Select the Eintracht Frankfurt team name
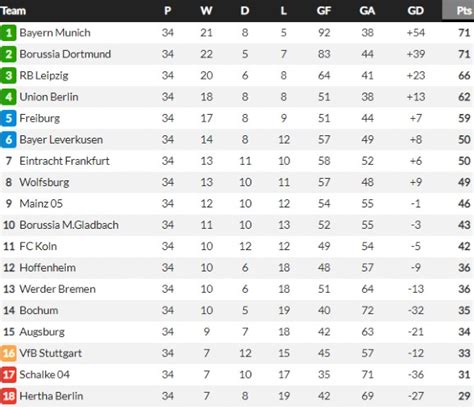Viewport: 474px width, 410px height. pyautogui.click(x=64, y=161)
